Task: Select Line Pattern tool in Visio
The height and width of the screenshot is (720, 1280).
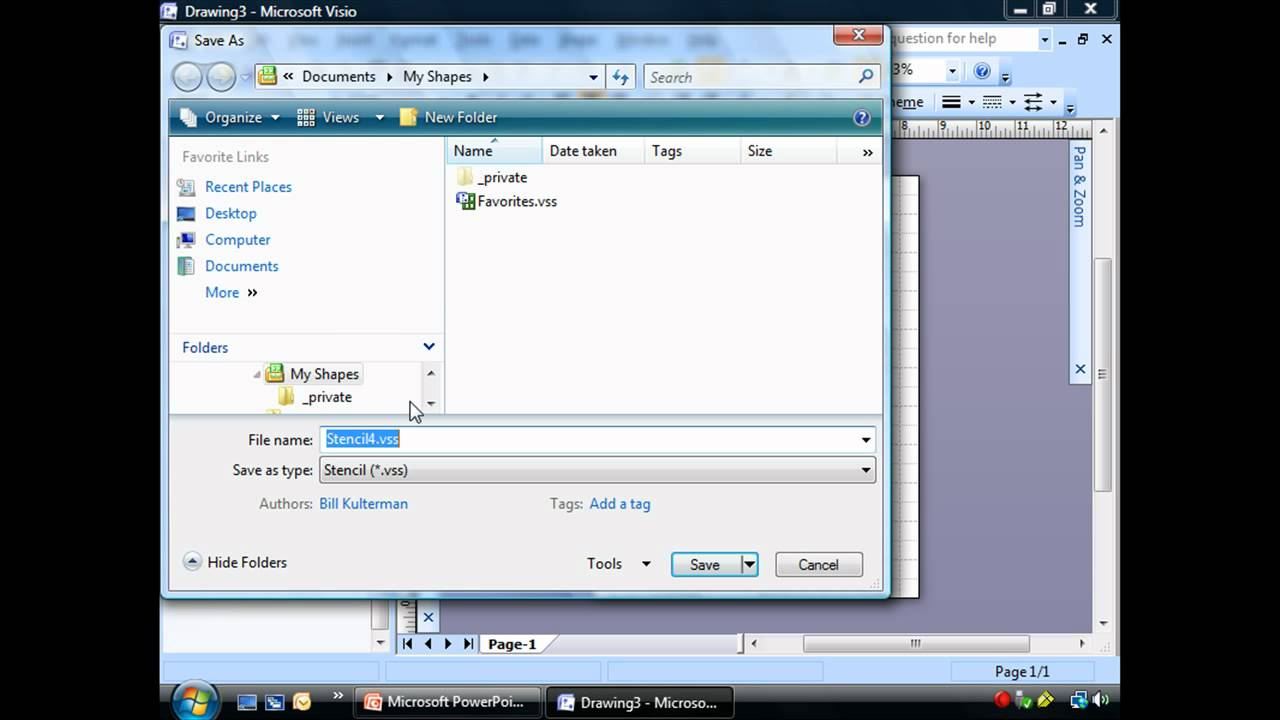Action: point(992,102)
